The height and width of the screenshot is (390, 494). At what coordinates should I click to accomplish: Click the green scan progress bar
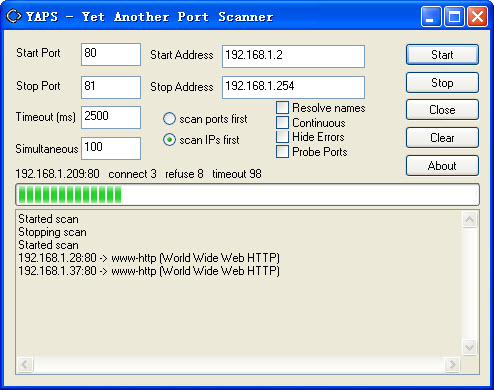point(247,195)
